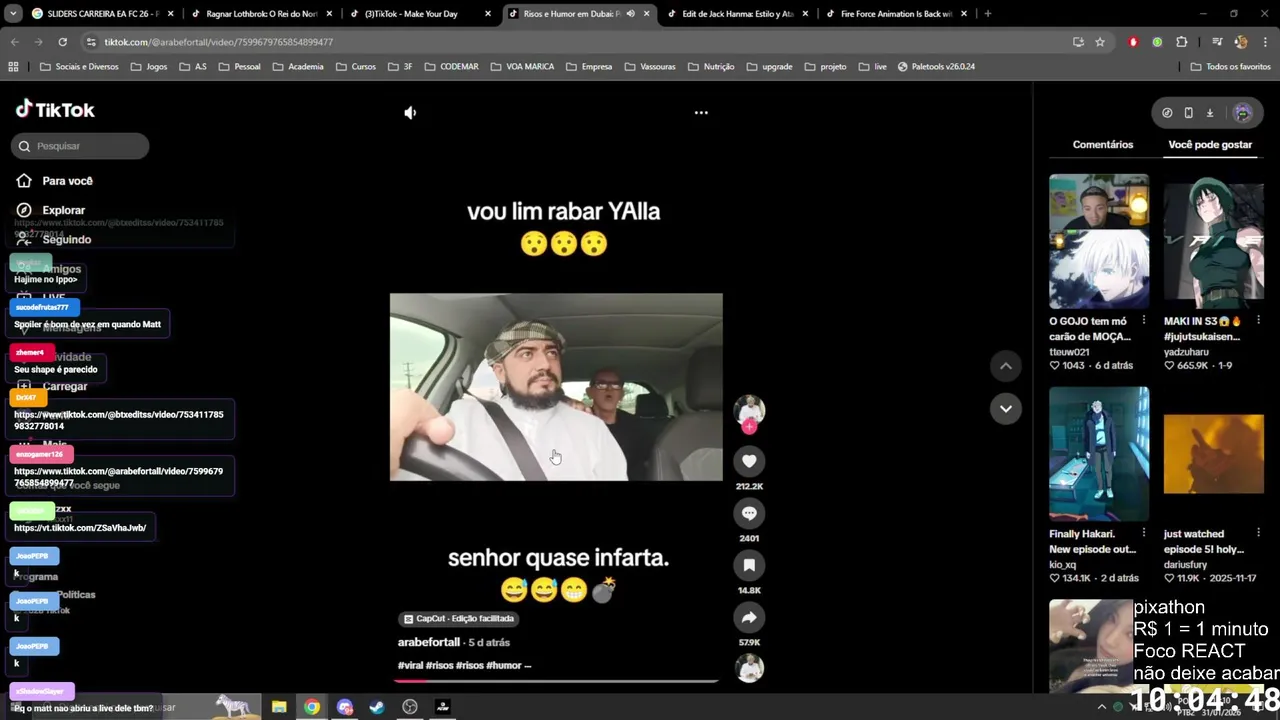1280x720 pixels.
Task: Select the Você pode gostar tab
Action: (1210, 145)
